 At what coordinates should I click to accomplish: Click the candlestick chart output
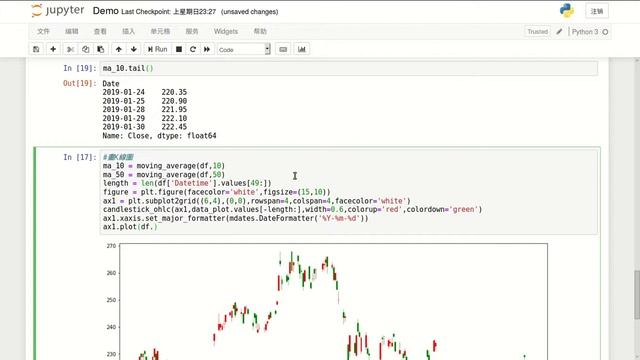(327, 301)
